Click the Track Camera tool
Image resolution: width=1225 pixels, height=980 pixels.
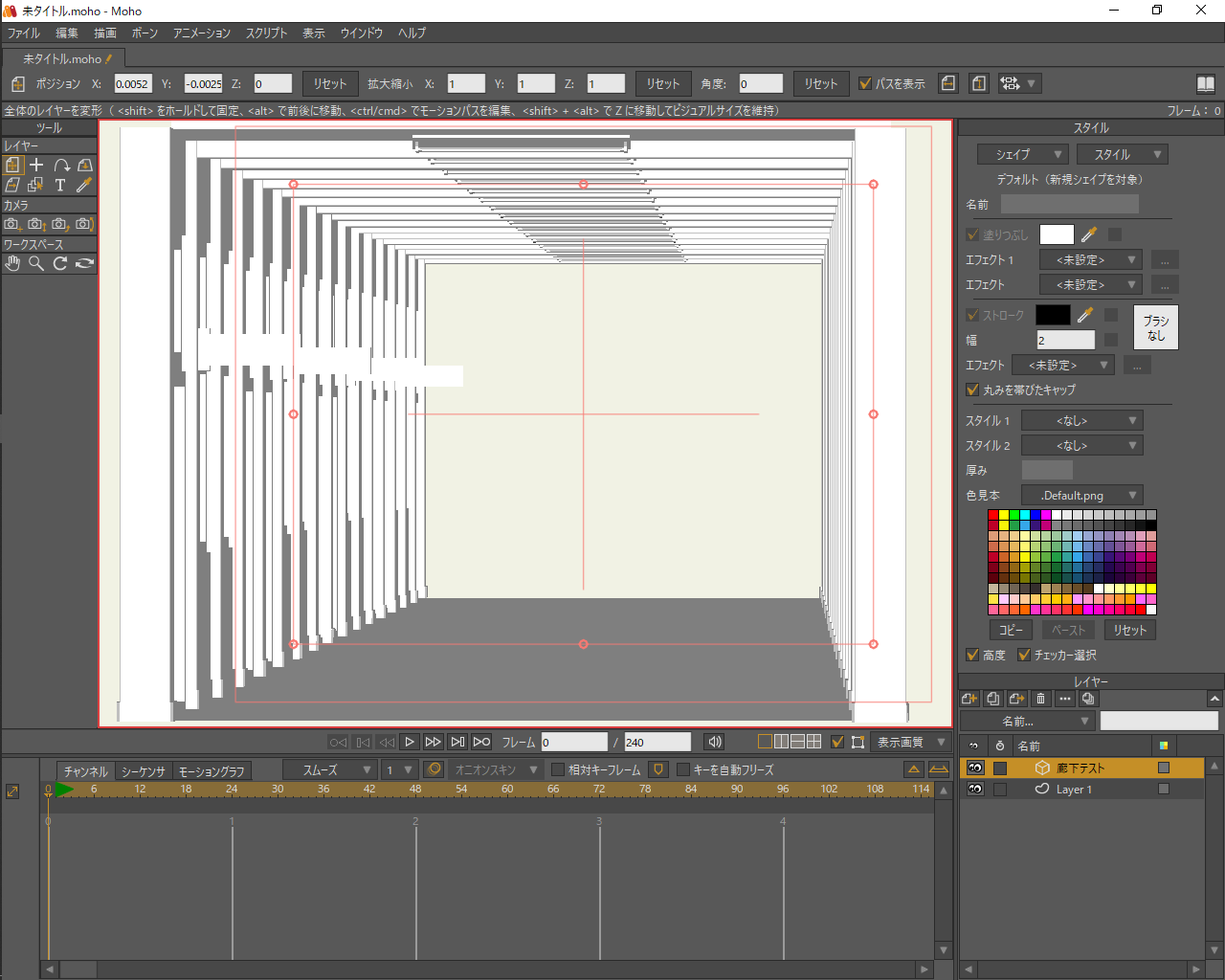pyautogui.click(x=12, y=224)
